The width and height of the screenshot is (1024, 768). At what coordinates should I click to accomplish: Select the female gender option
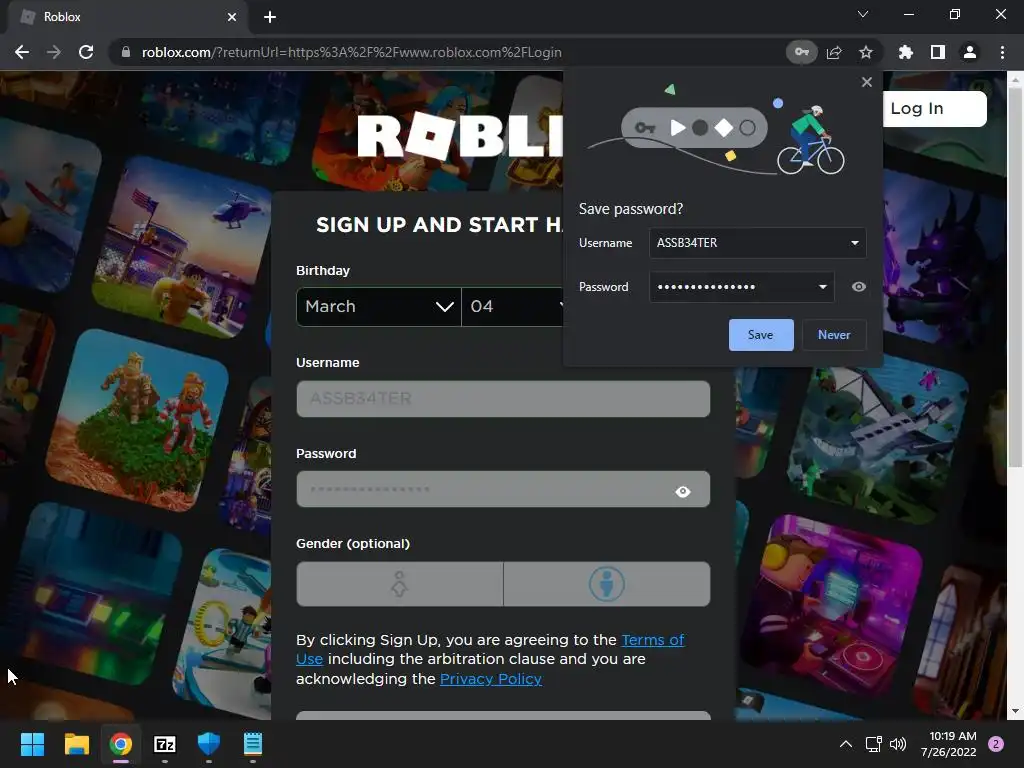[x=400, y=584]
